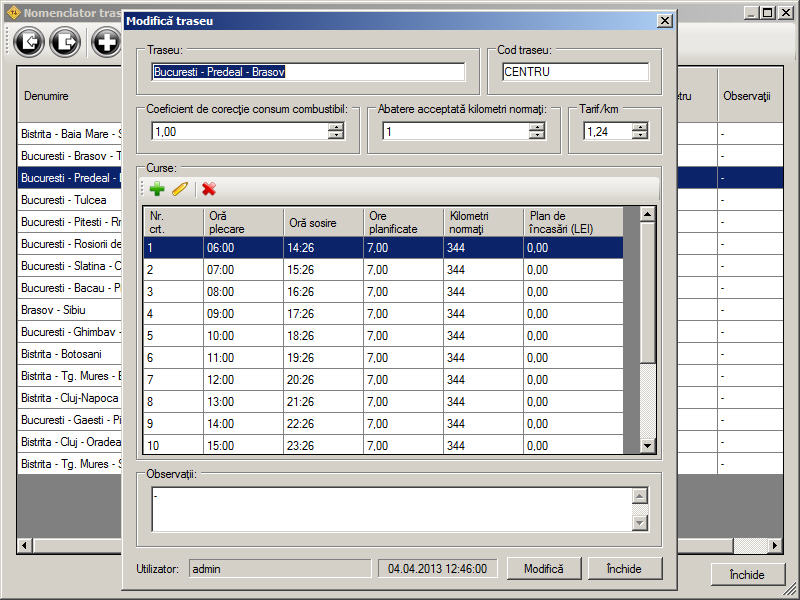The height and width of the screenshot is (600, 800).
Task: Click the Oră sosire column header
Action: [323, 222]
